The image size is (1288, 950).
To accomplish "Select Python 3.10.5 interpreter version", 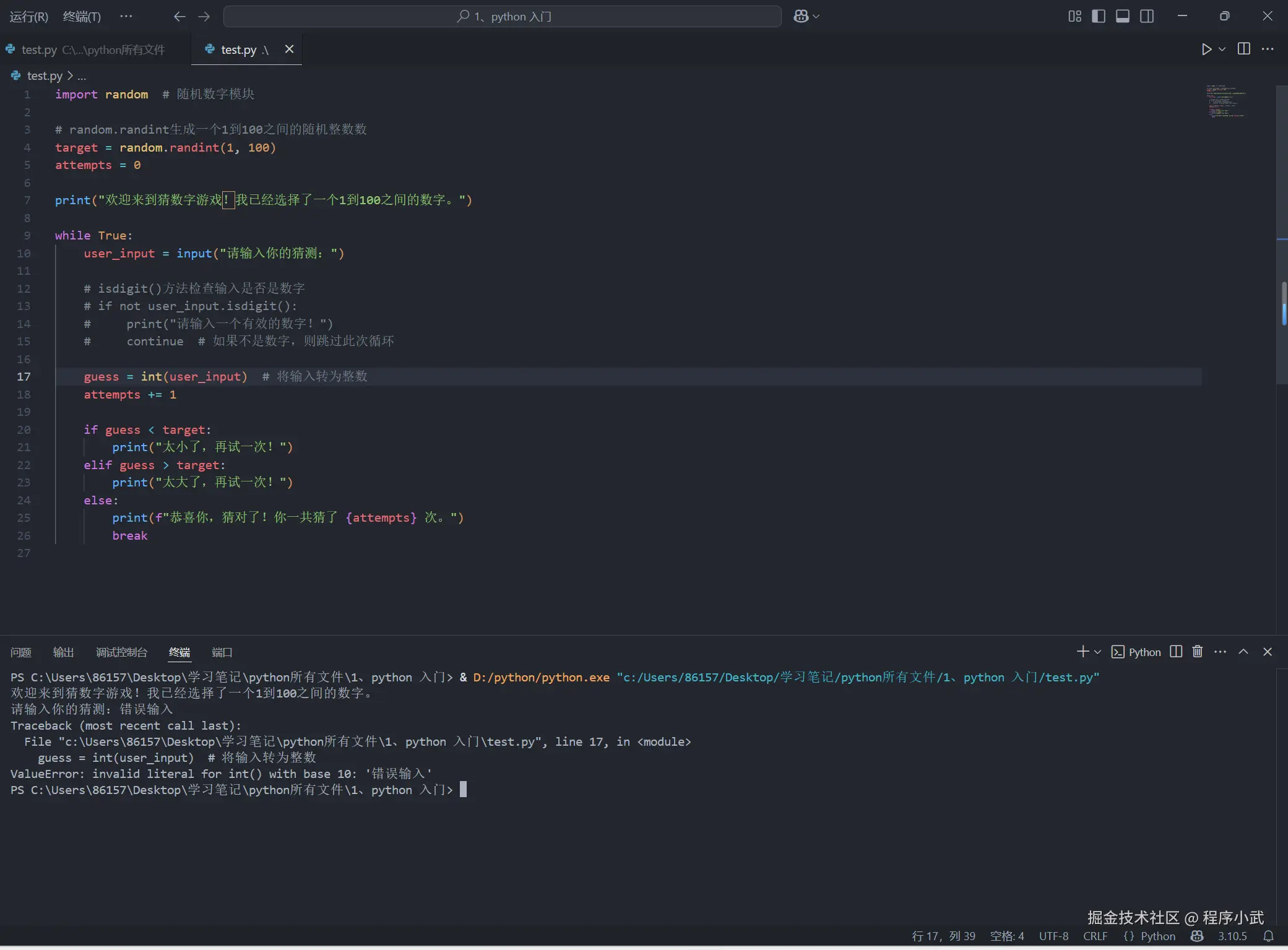I will [1232, 936].
